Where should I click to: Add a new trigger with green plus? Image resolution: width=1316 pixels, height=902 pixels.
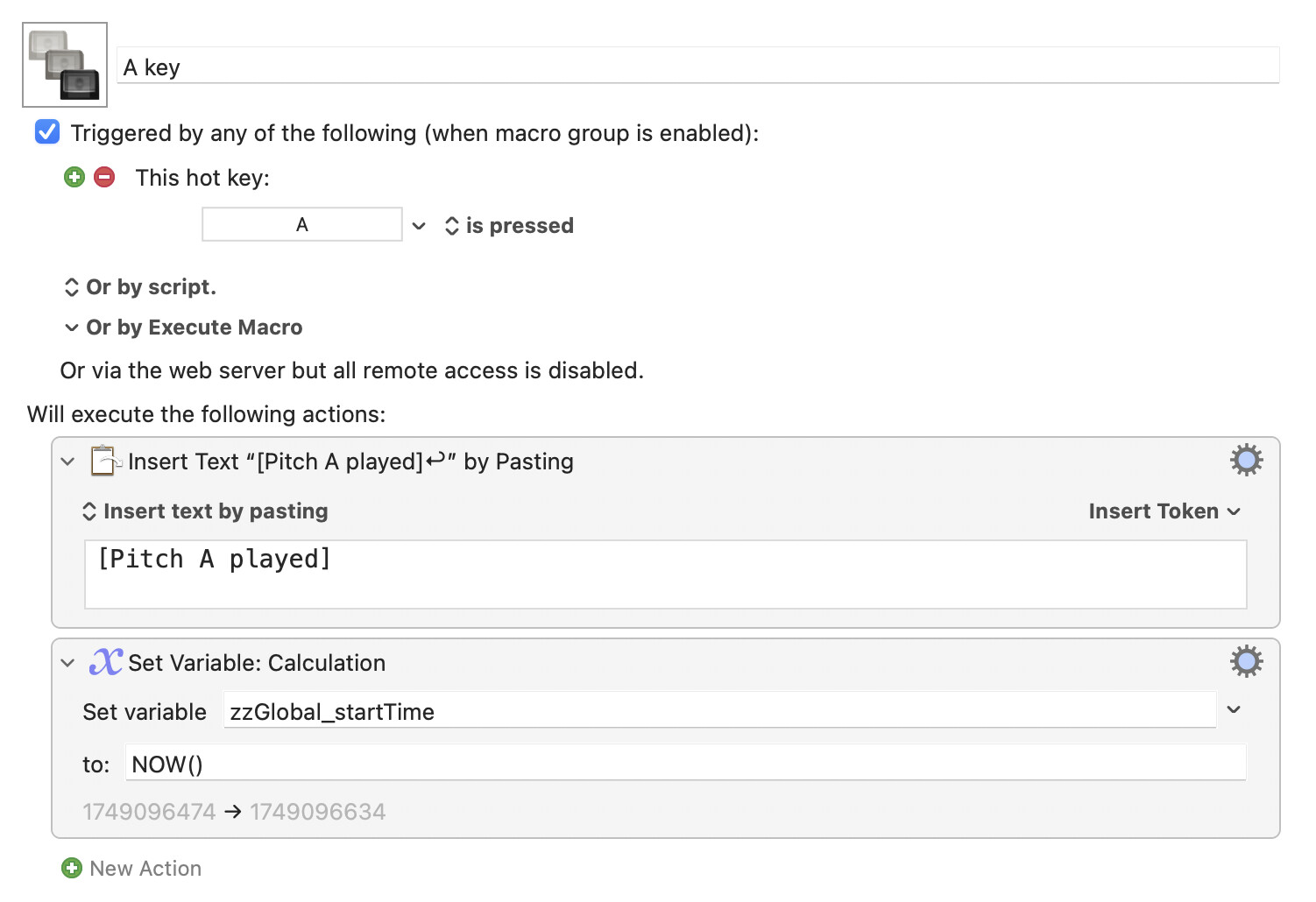coord(74,178)
